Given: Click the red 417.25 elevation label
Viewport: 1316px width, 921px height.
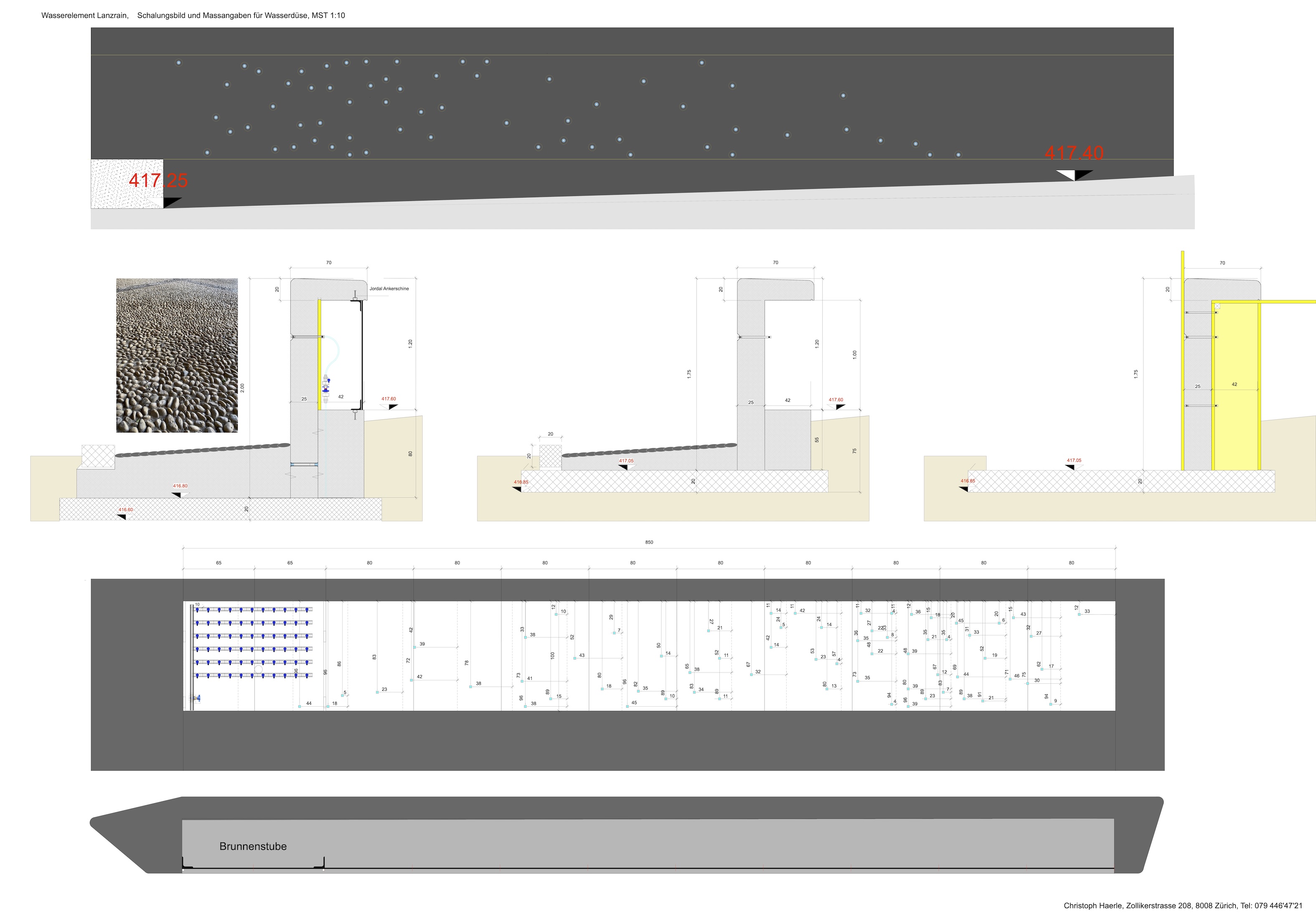Looking at the screenshot, I should tap(158, 180).
